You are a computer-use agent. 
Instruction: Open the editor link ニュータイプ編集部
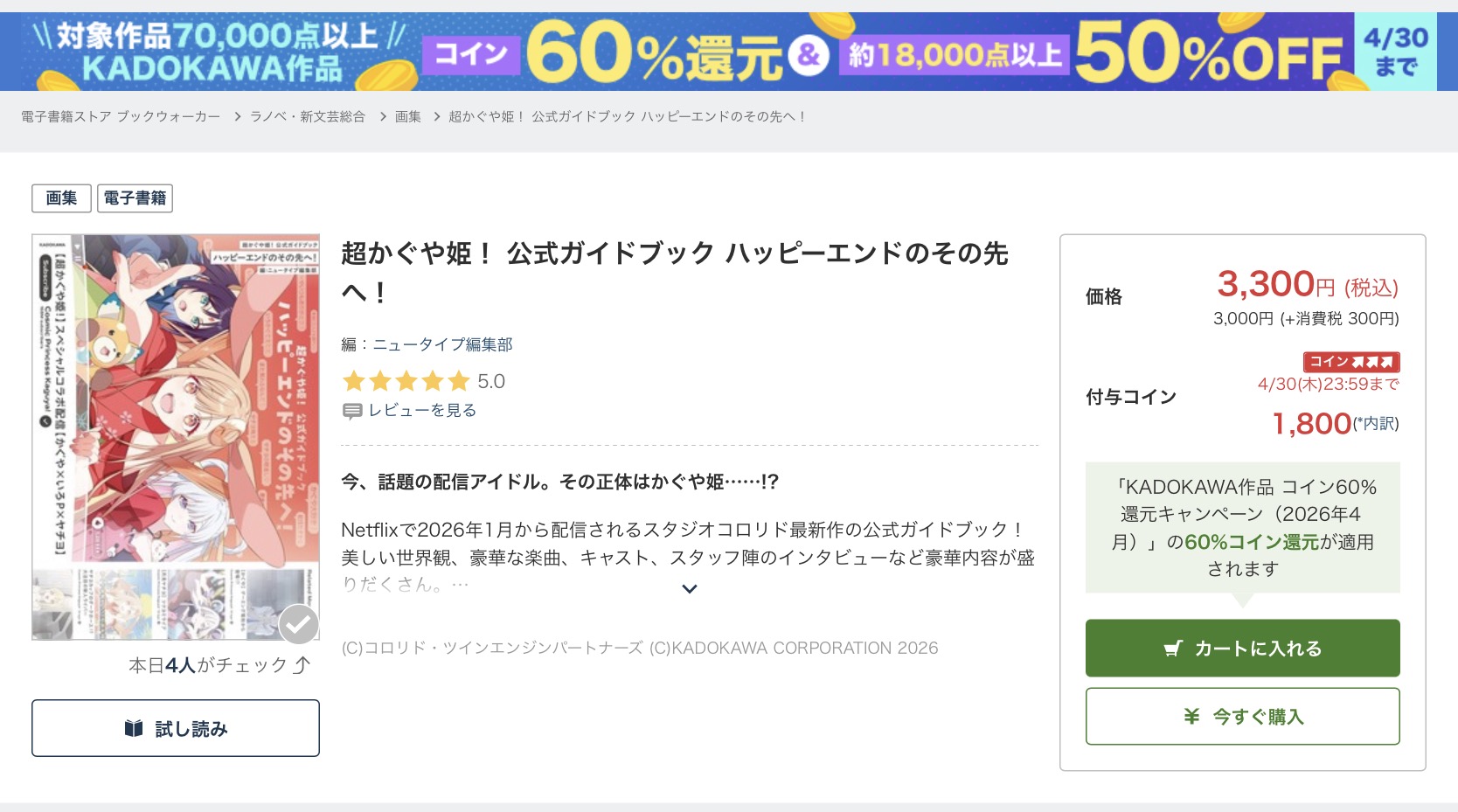(x=442, y=344)
